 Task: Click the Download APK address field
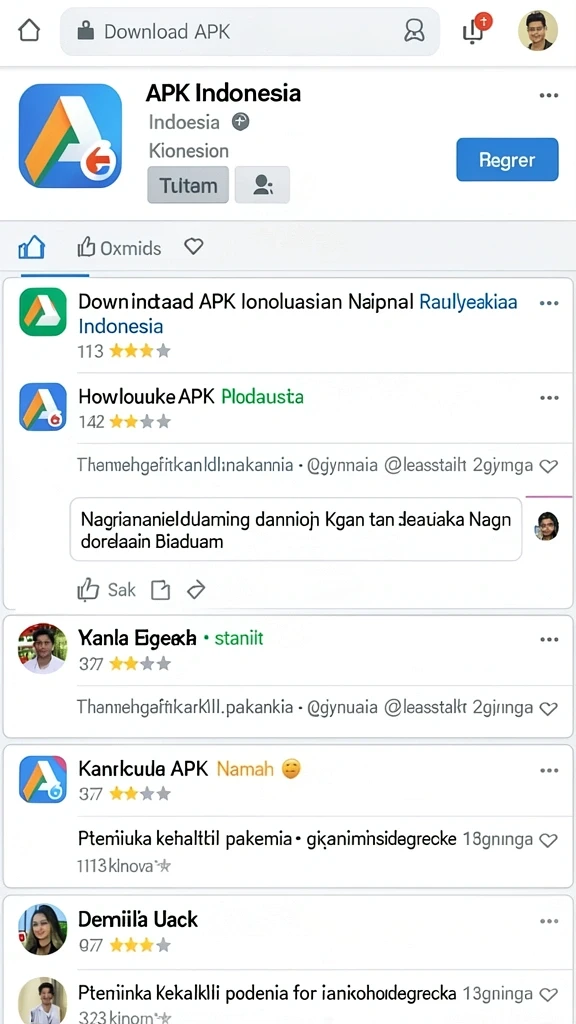pos(249,31)
